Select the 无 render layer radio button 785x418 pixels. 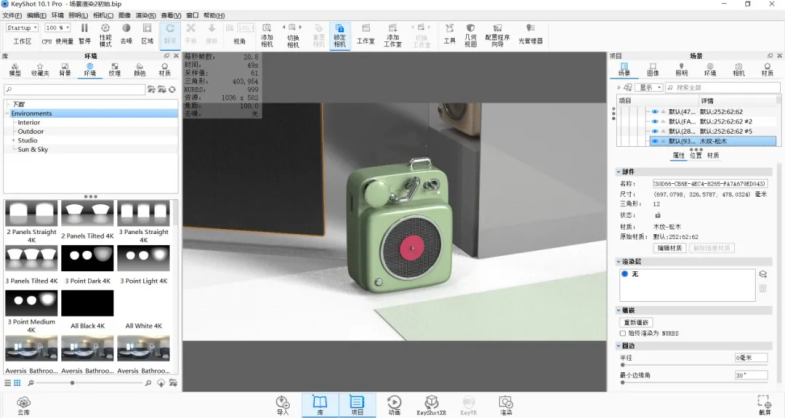click(x=625, y=272)
